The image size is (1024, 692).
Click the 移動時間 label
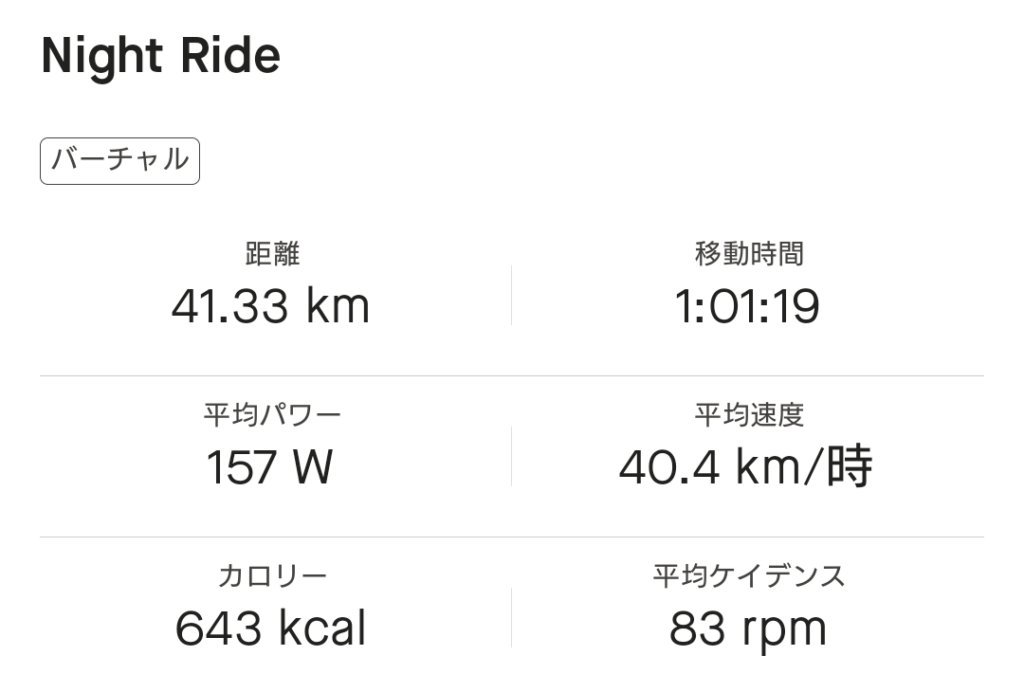[x=749, y=254]
